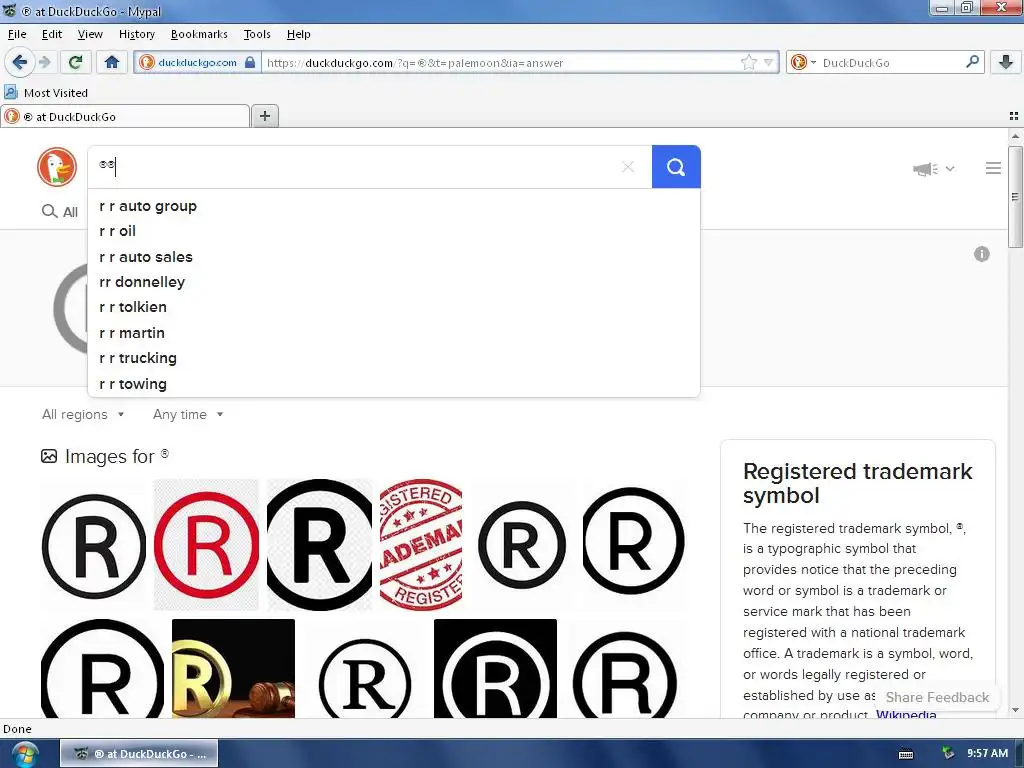1024x768 pixels.
Task: Pick suggestion 'r r martin'
Action: [x=394, y=332]
